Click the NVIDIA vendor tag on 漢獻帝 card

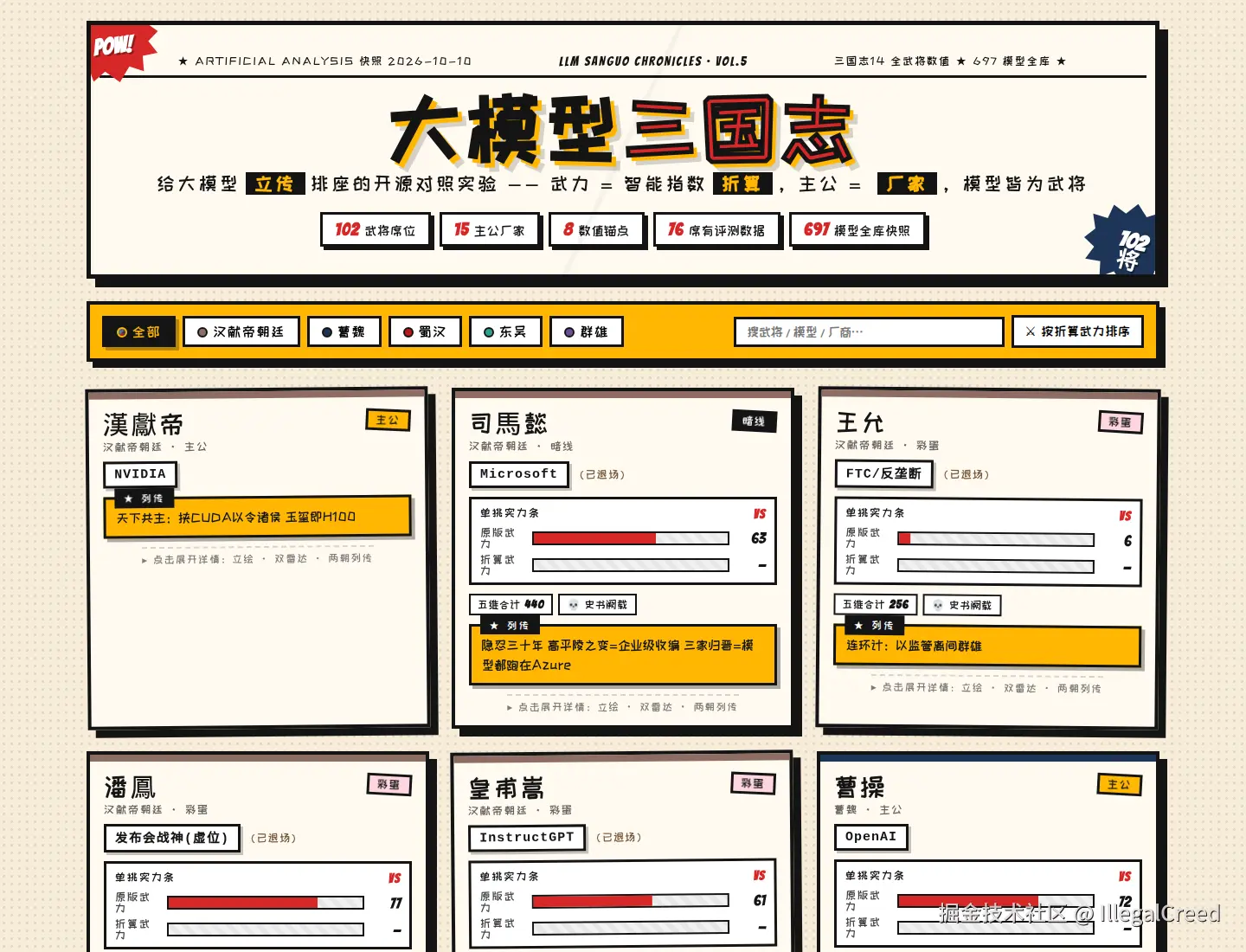pos(140,474)
